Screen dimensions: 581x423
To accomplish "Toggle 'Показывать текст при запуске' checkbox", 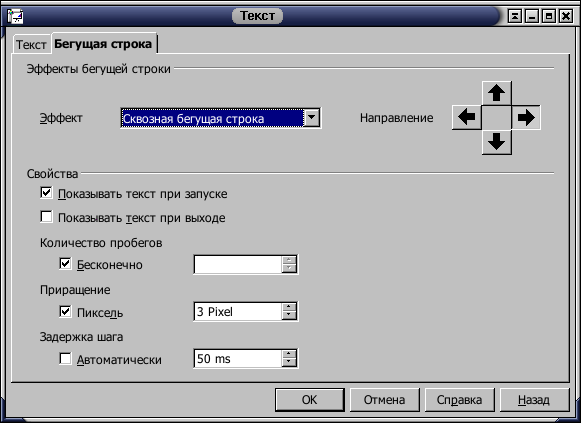I will 46,193.
